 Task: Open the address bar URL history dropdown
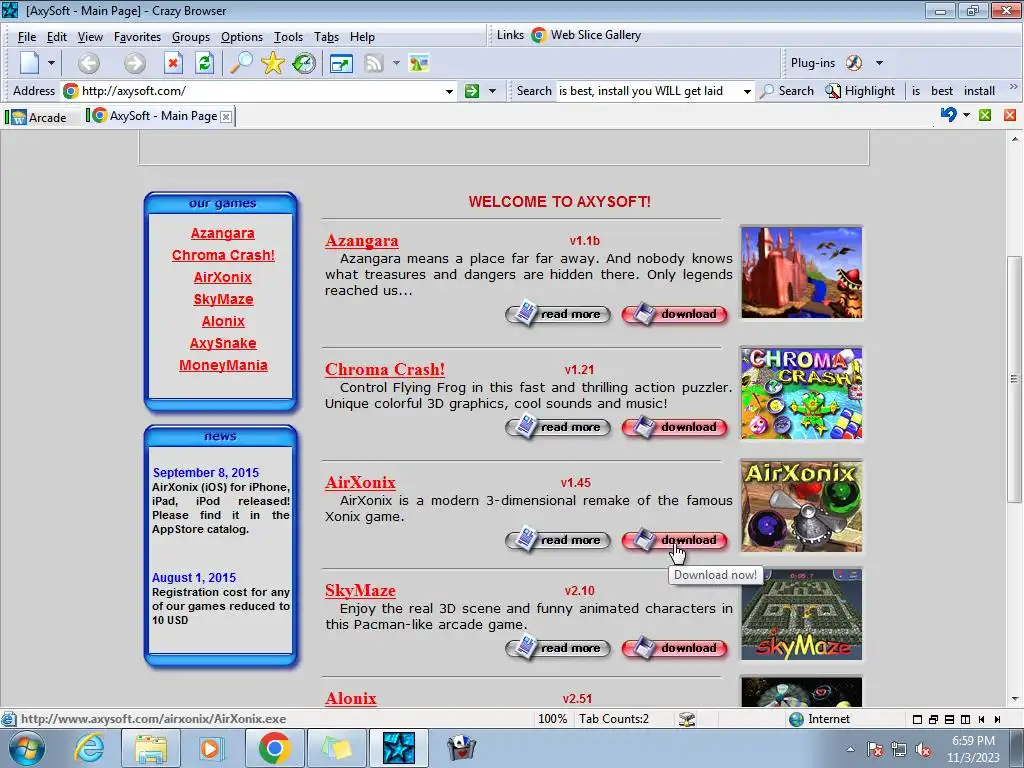click(449, 91)
